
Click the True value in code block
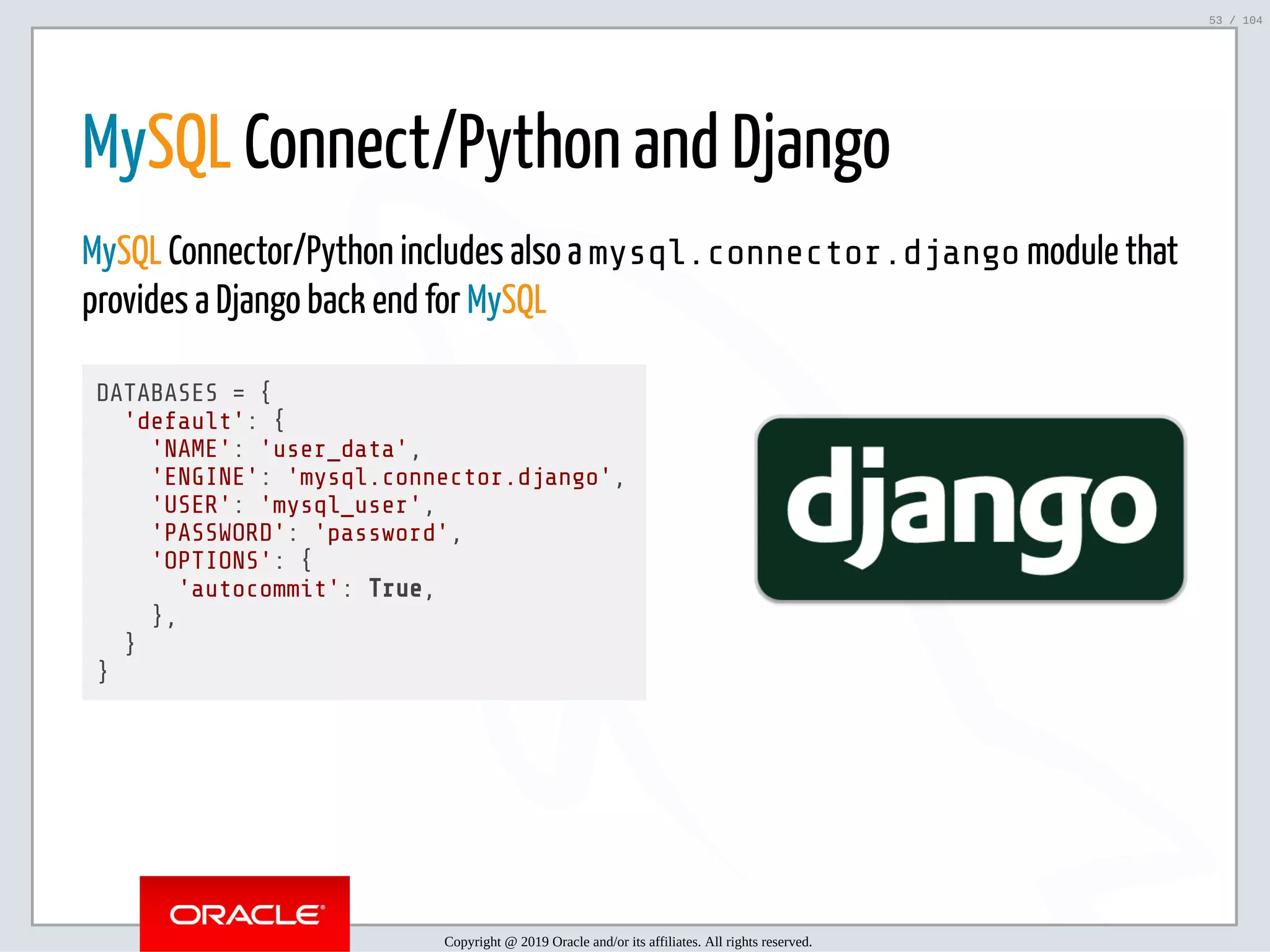point(395,589)
